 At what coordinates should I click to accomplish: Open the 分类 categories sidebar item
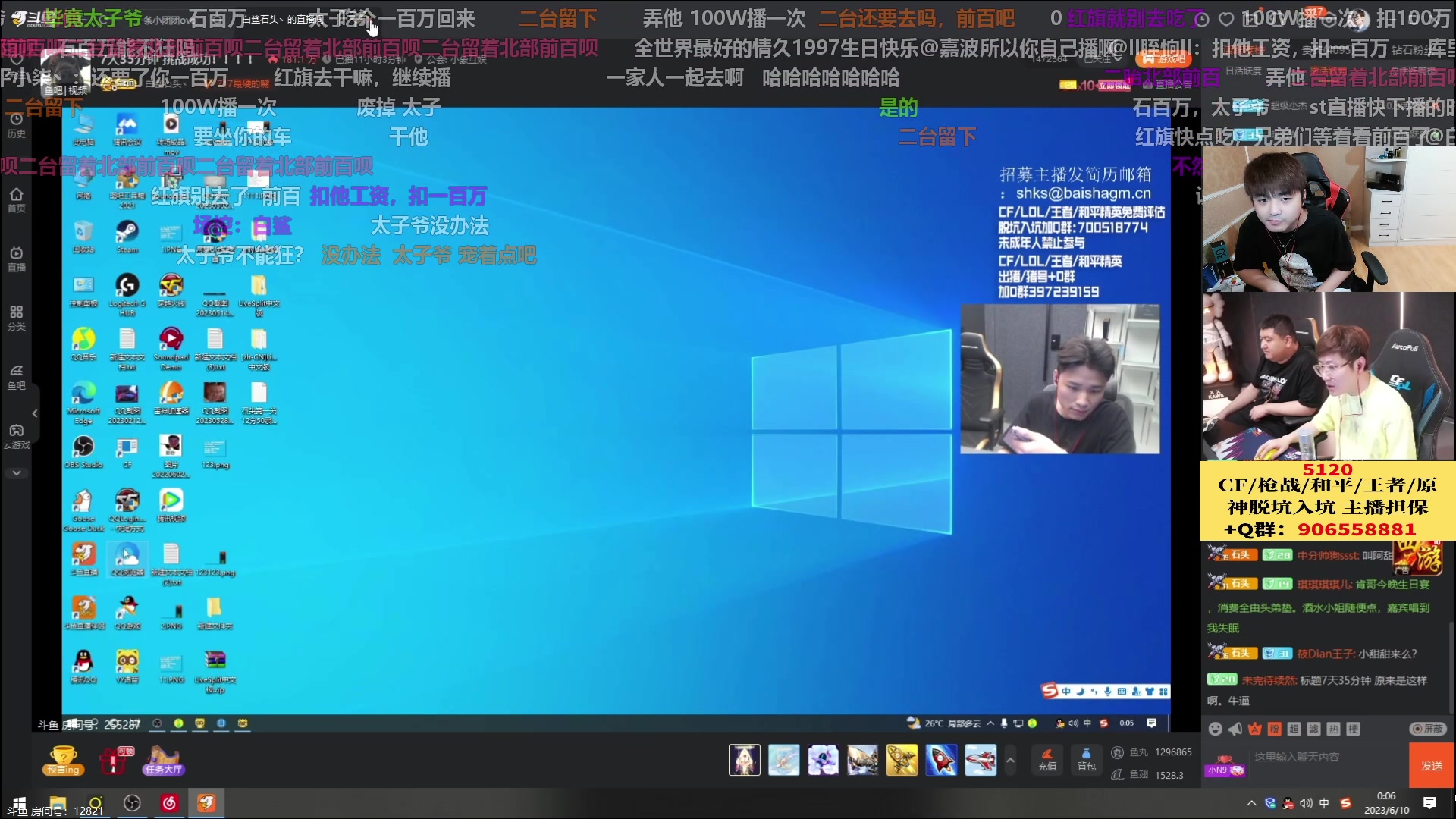coord(17,318)
